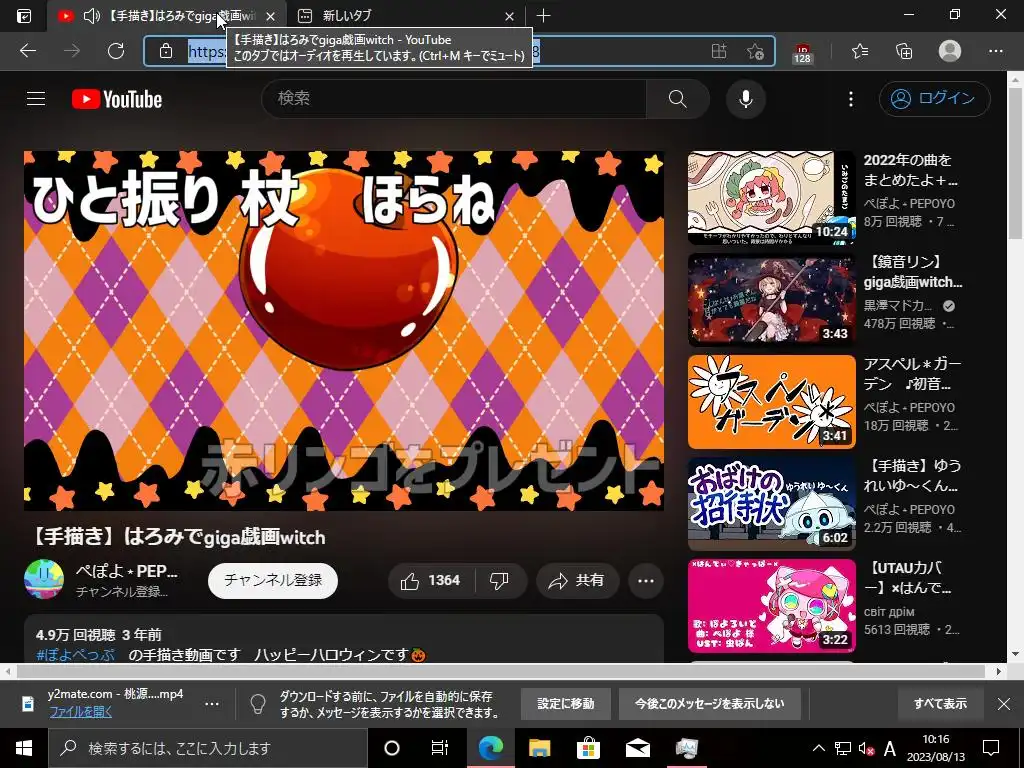Select the giga戯画witch YouTube tab

pyautogui.click(x=167, y=16)
